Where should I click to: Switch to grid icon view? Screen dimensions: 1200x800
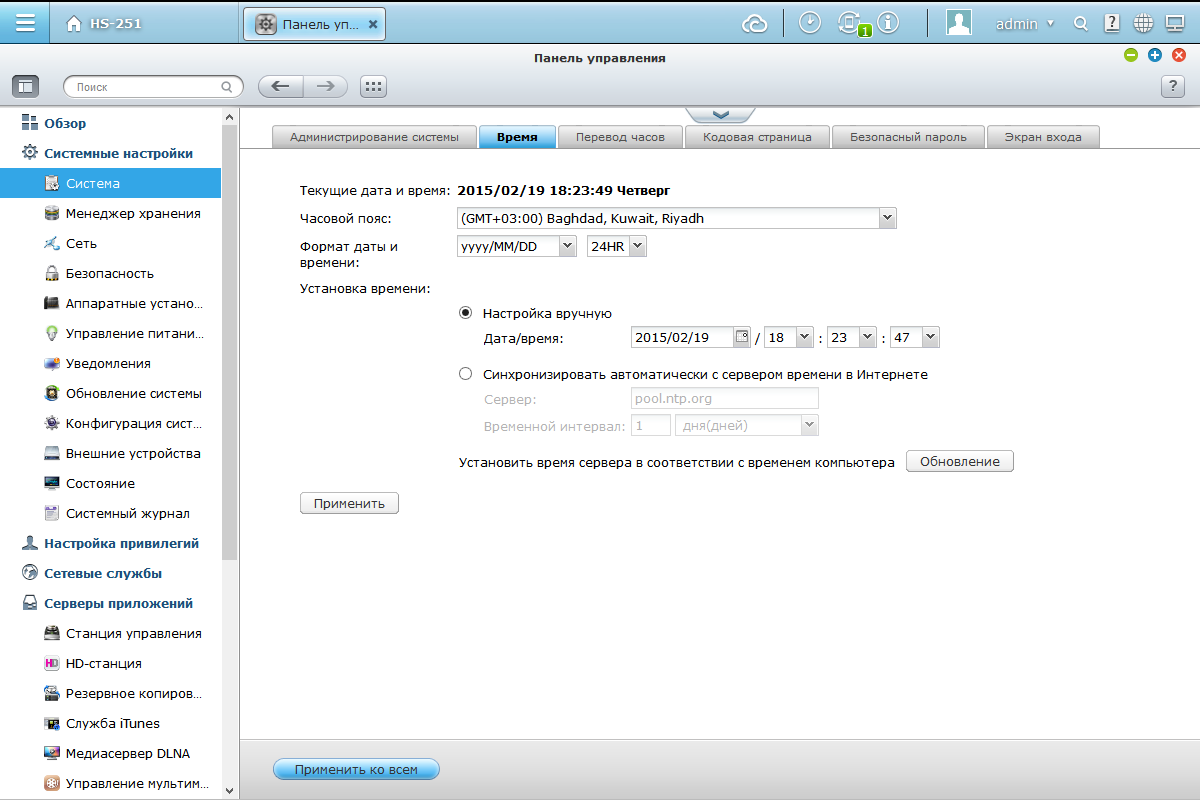click(373, 87)
